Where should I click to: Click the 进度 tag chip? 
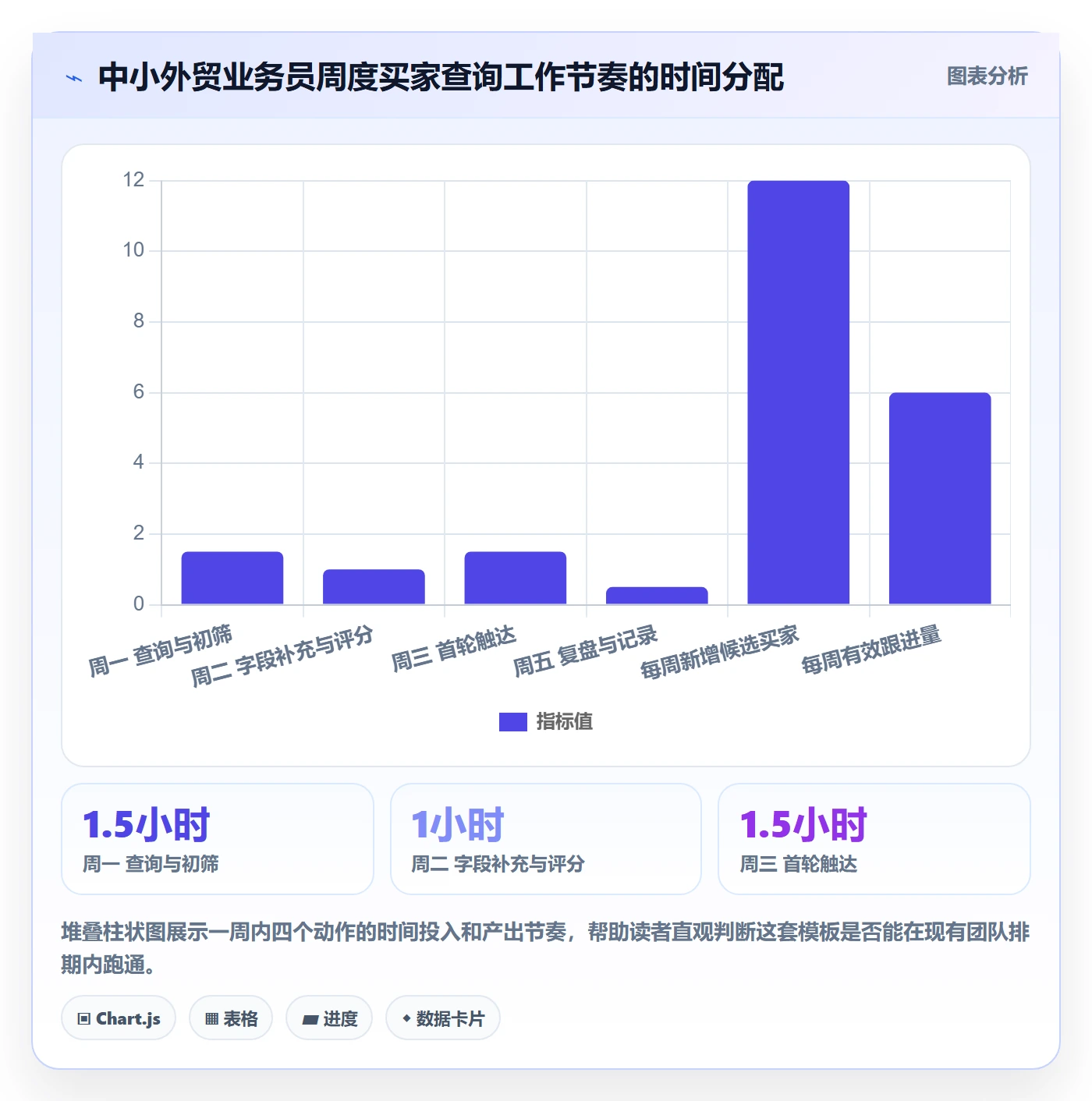tap(329, 1018)
